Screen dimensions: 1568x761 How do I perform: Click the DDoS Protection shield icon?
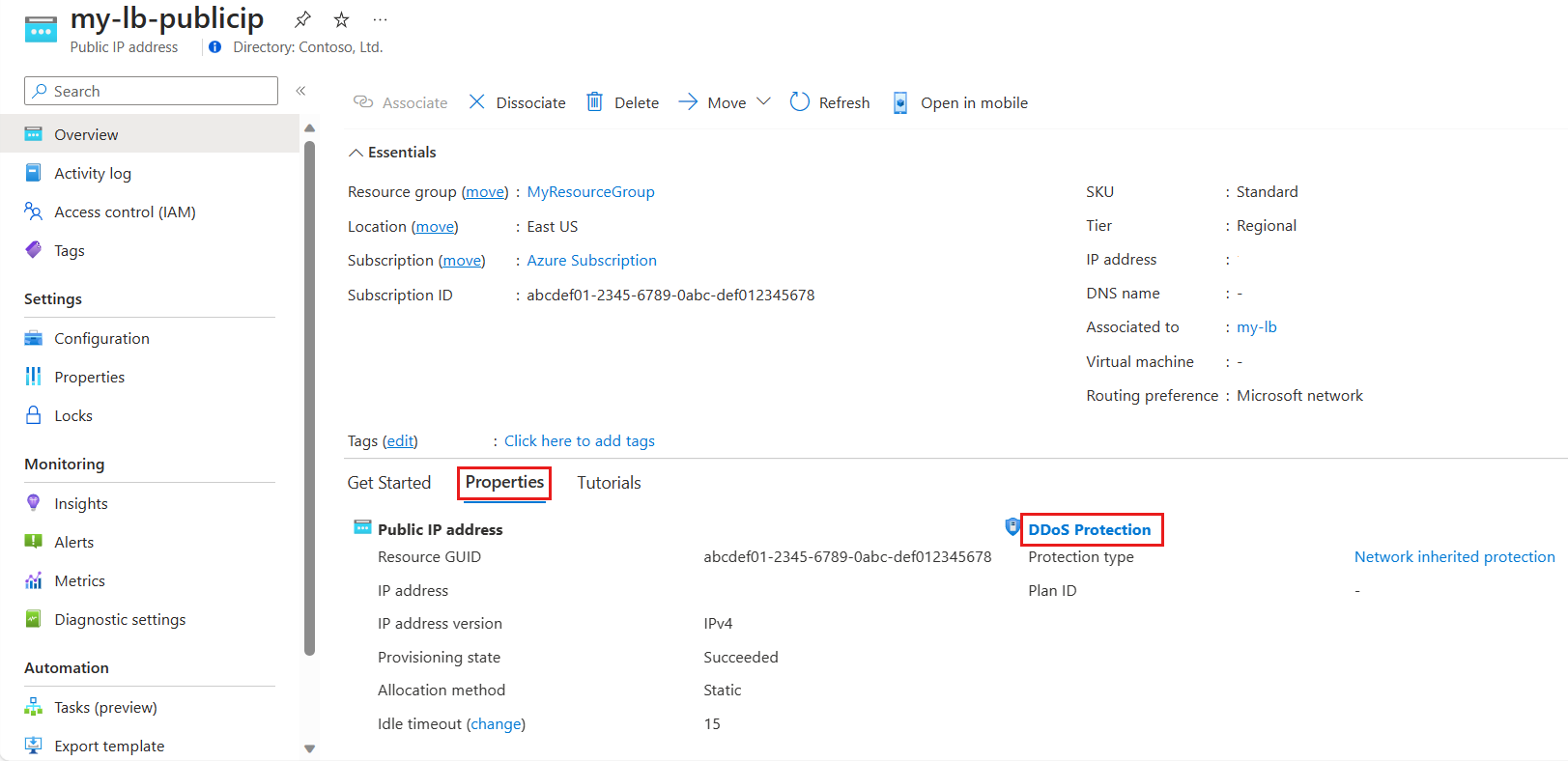1012,527
